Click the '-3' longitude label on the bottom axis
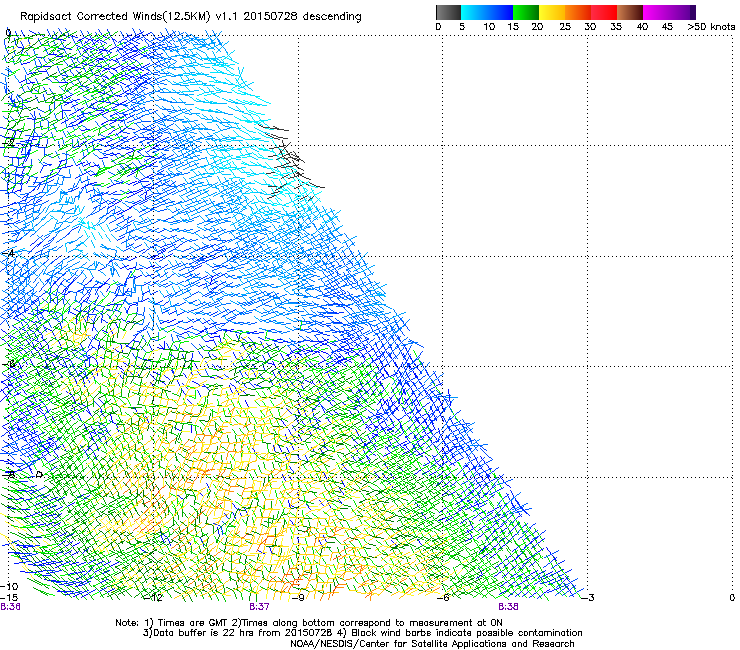 [588, 598]
